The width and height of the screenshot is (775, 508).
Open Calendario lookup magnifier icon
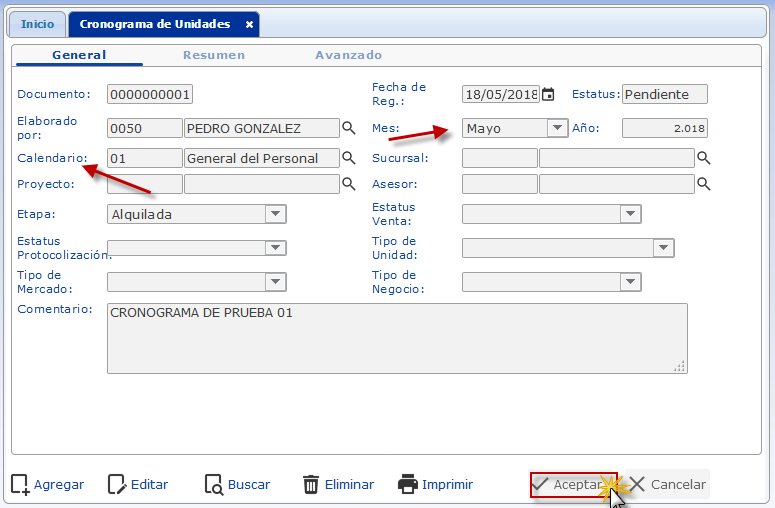349,158
